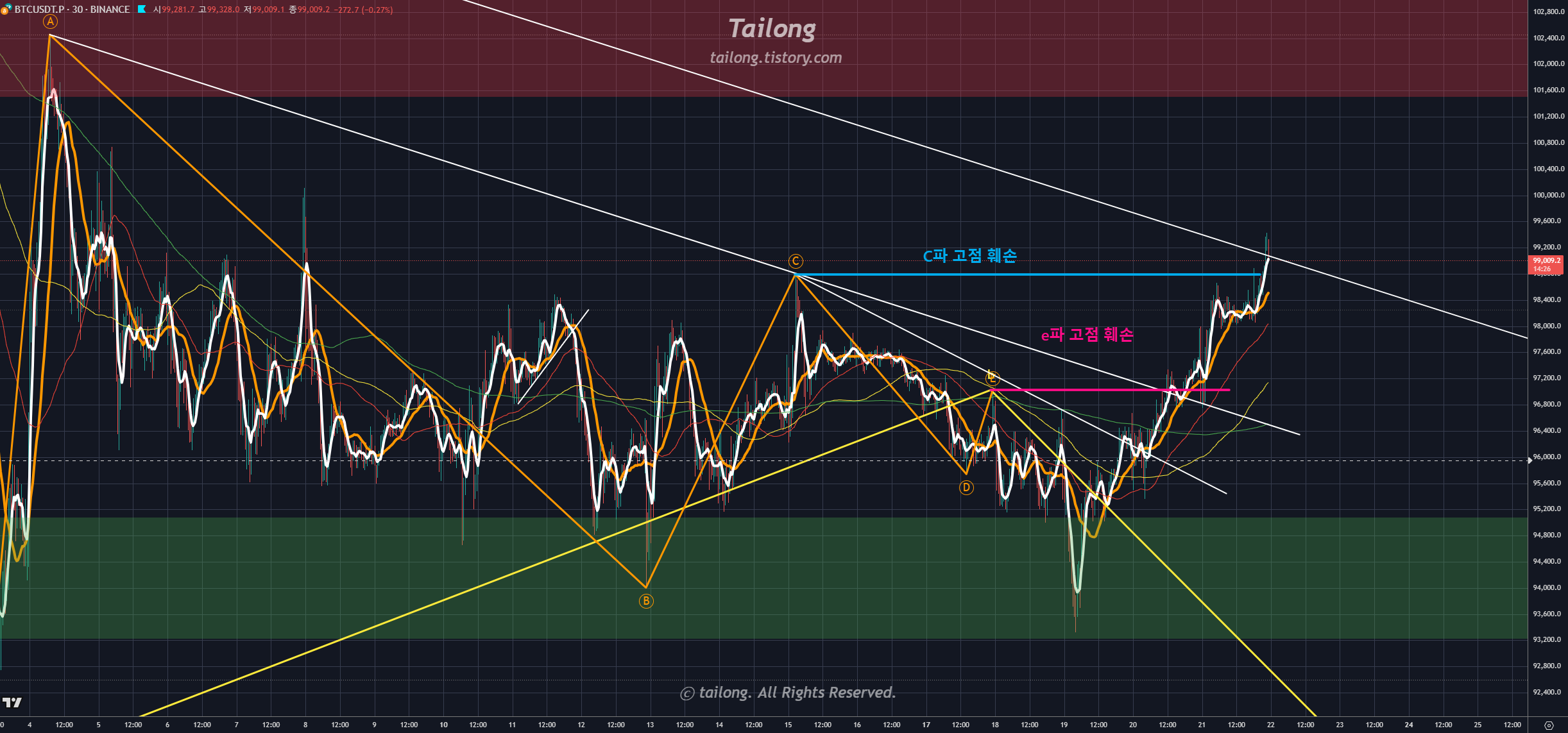
Task: Click date 17 on the time axis
Action: pos(926,725)
